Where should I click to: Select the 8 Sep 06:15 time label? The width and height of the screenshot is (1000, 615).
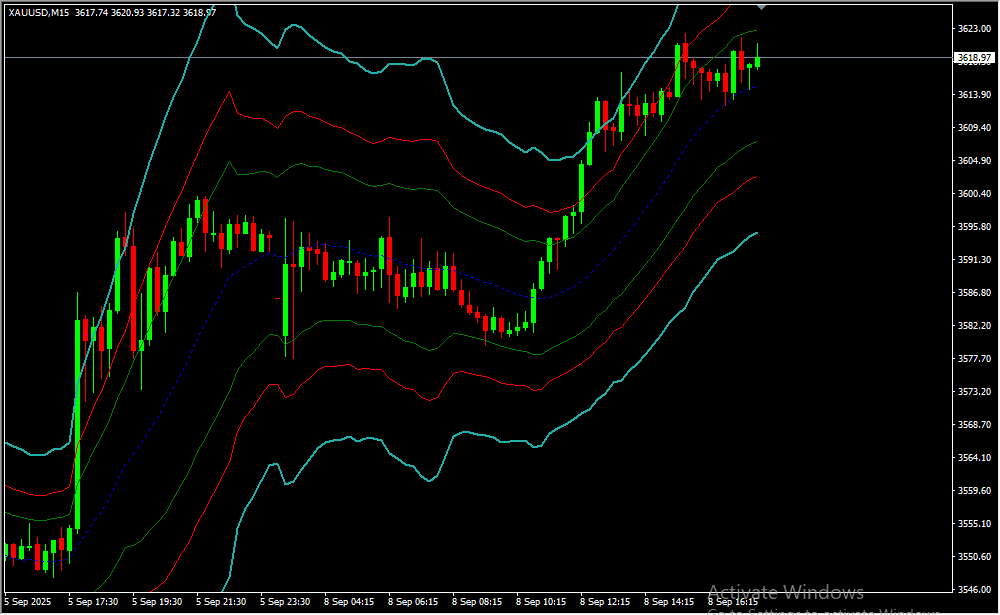(413, 602)
